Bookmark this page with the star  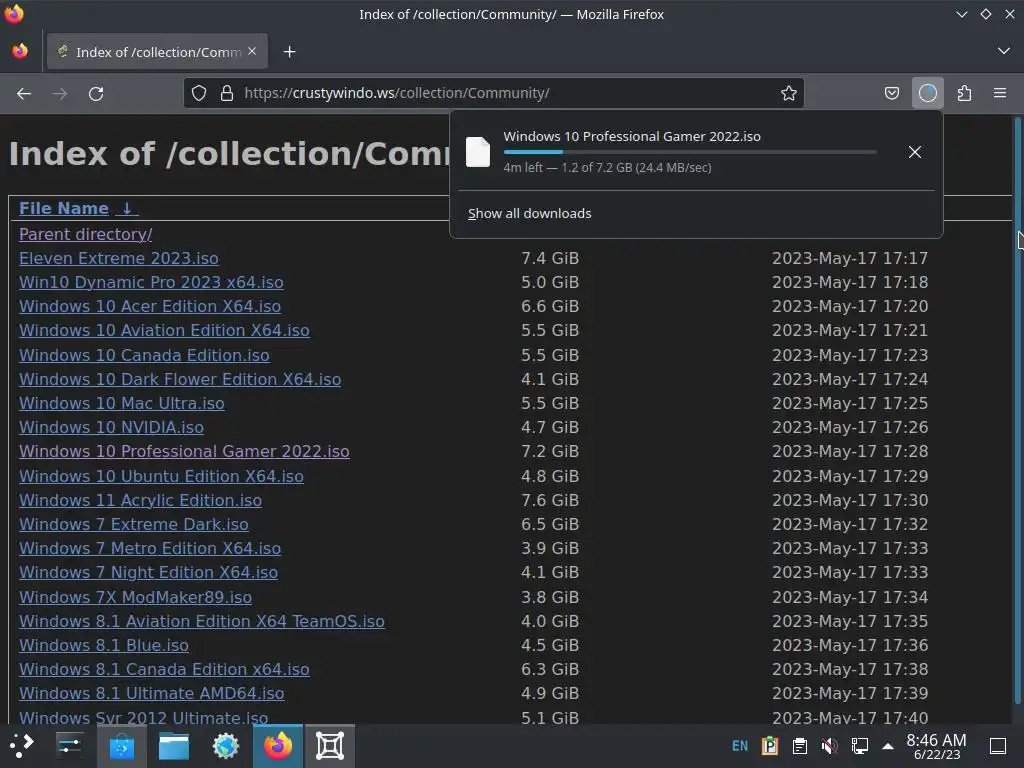(x=789, y=93)
